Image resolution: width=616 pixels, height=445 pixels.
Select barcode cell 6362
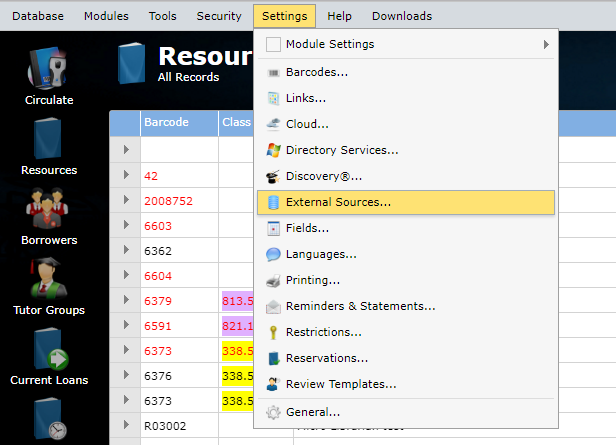click(179, 251)
